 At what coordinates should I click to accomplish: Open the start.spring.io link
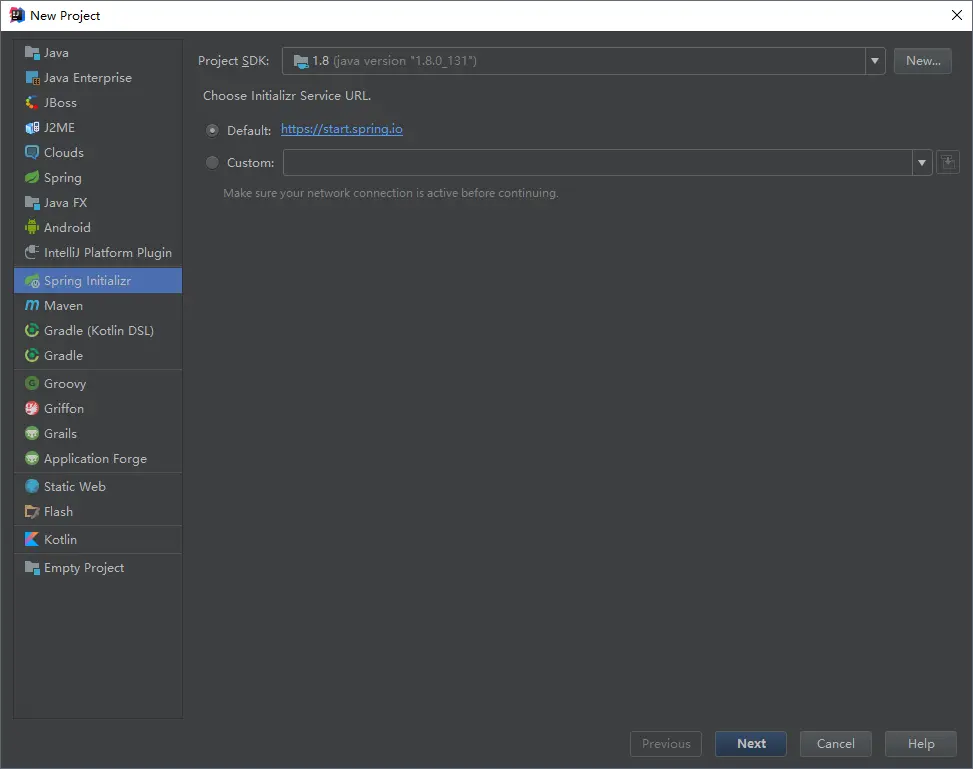[342, 129]
